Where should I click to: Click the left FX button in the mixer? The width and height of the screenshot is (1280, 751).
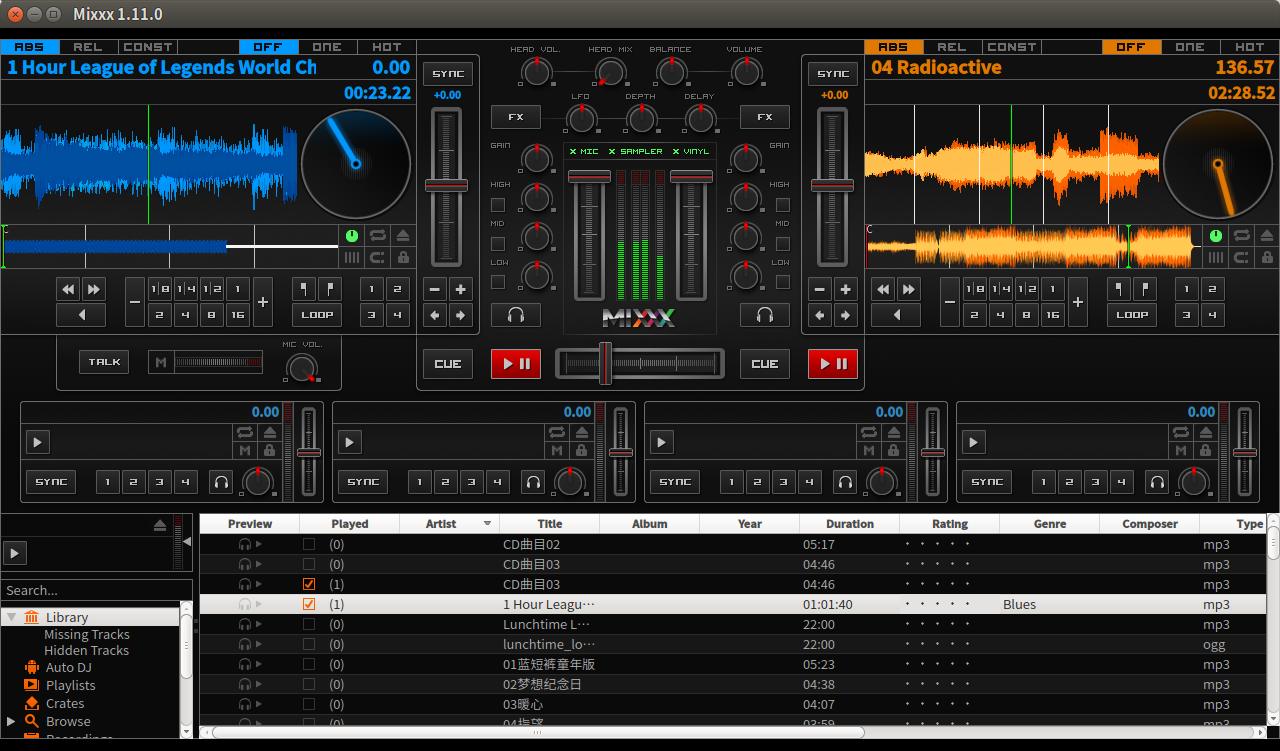tap(516, 117)
